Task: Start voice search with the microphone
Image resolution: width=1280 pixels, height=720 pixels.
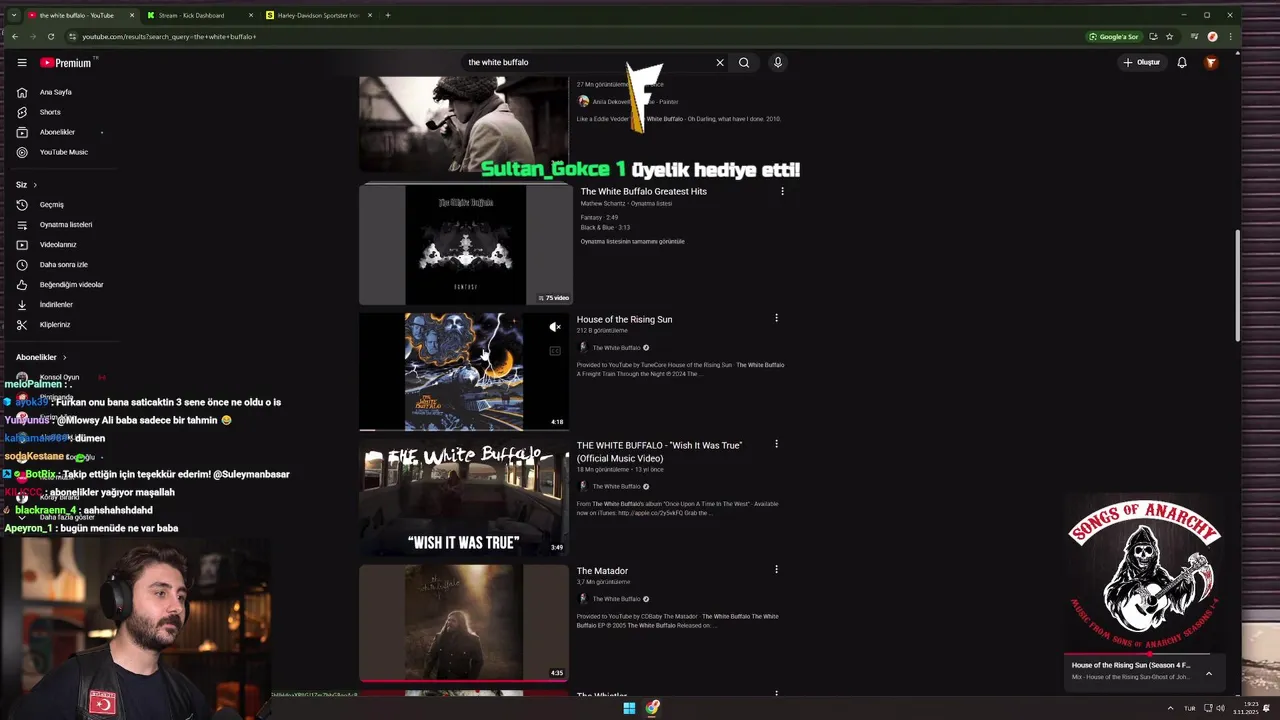Action: click(x=777, y=62)
